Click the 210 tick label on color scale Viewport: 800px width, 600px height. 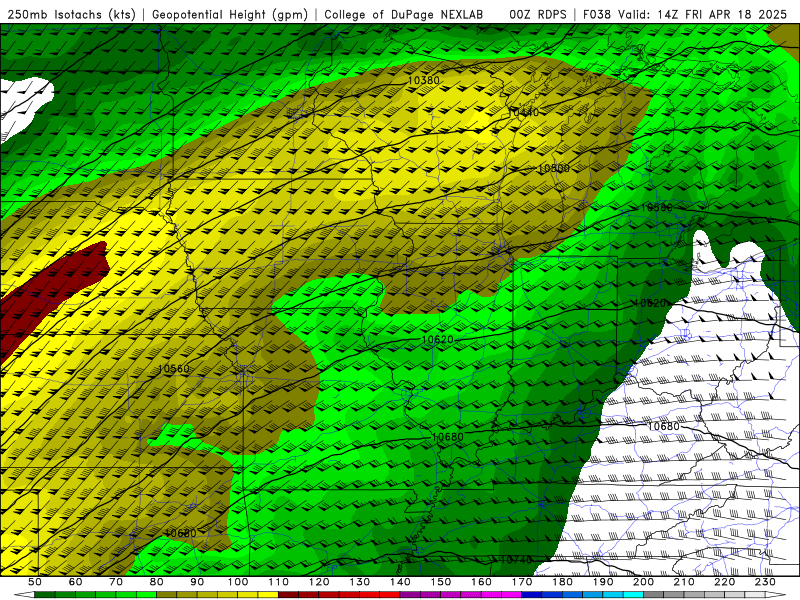(684, 582)
